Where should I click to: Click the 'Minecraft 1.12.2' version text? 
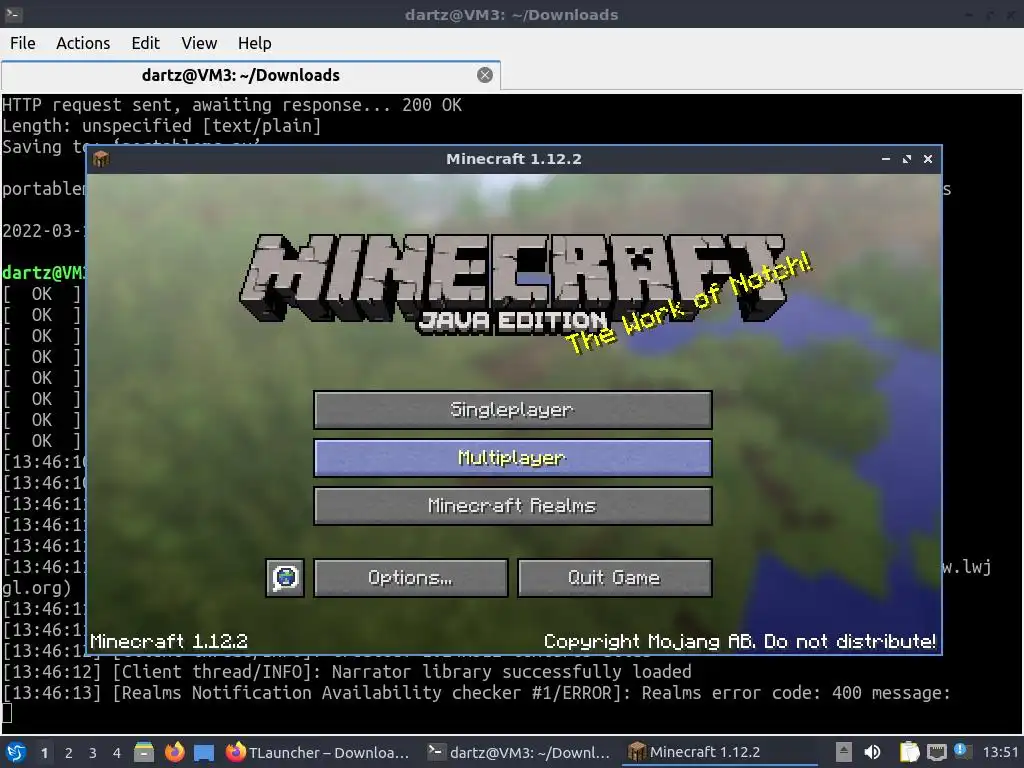168,641
